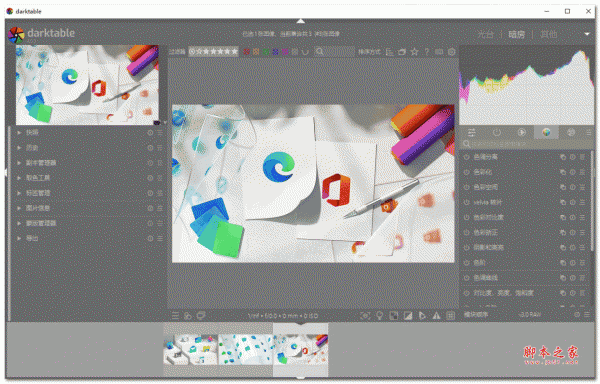Toggle gamut check warning triangle icon
The image size is (600, 384).
(x=436, y=316)
